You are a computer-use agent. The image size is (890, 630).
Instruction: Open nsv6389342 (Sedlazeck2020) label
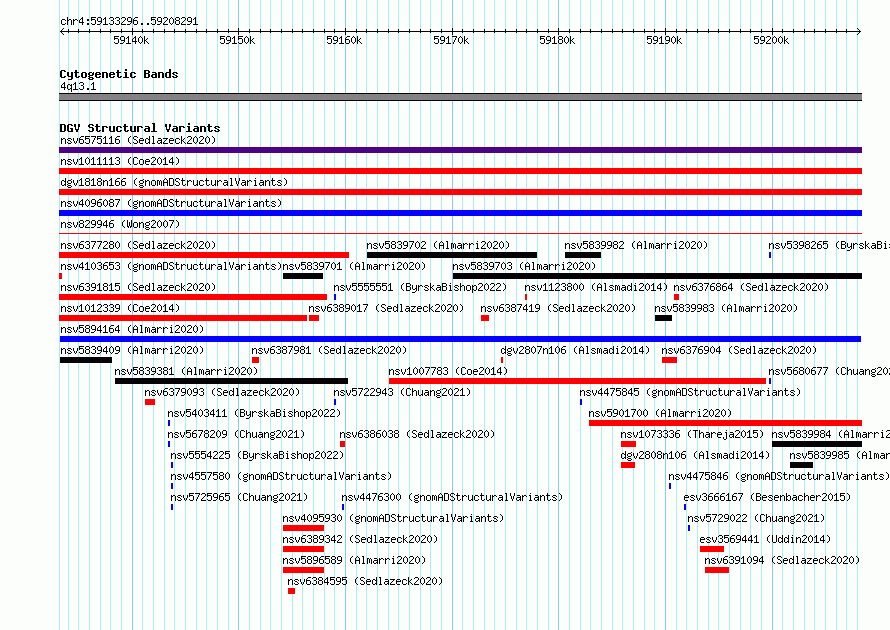(x=360, y=539)
